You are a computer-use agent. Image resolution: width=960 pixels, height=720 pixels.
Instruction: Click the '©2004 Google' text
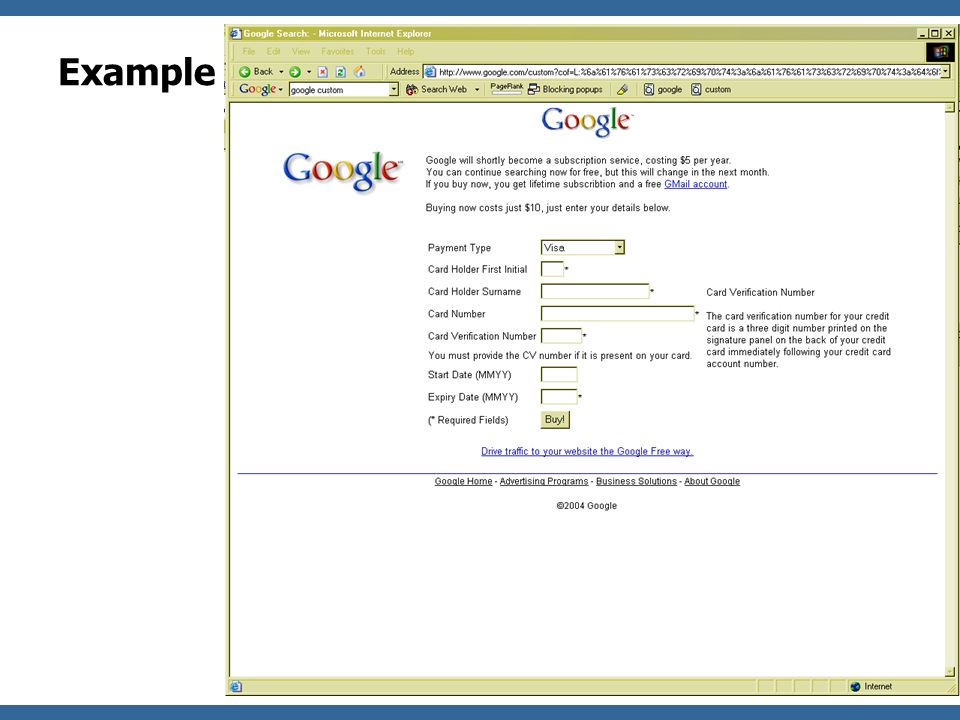(587, 506)
